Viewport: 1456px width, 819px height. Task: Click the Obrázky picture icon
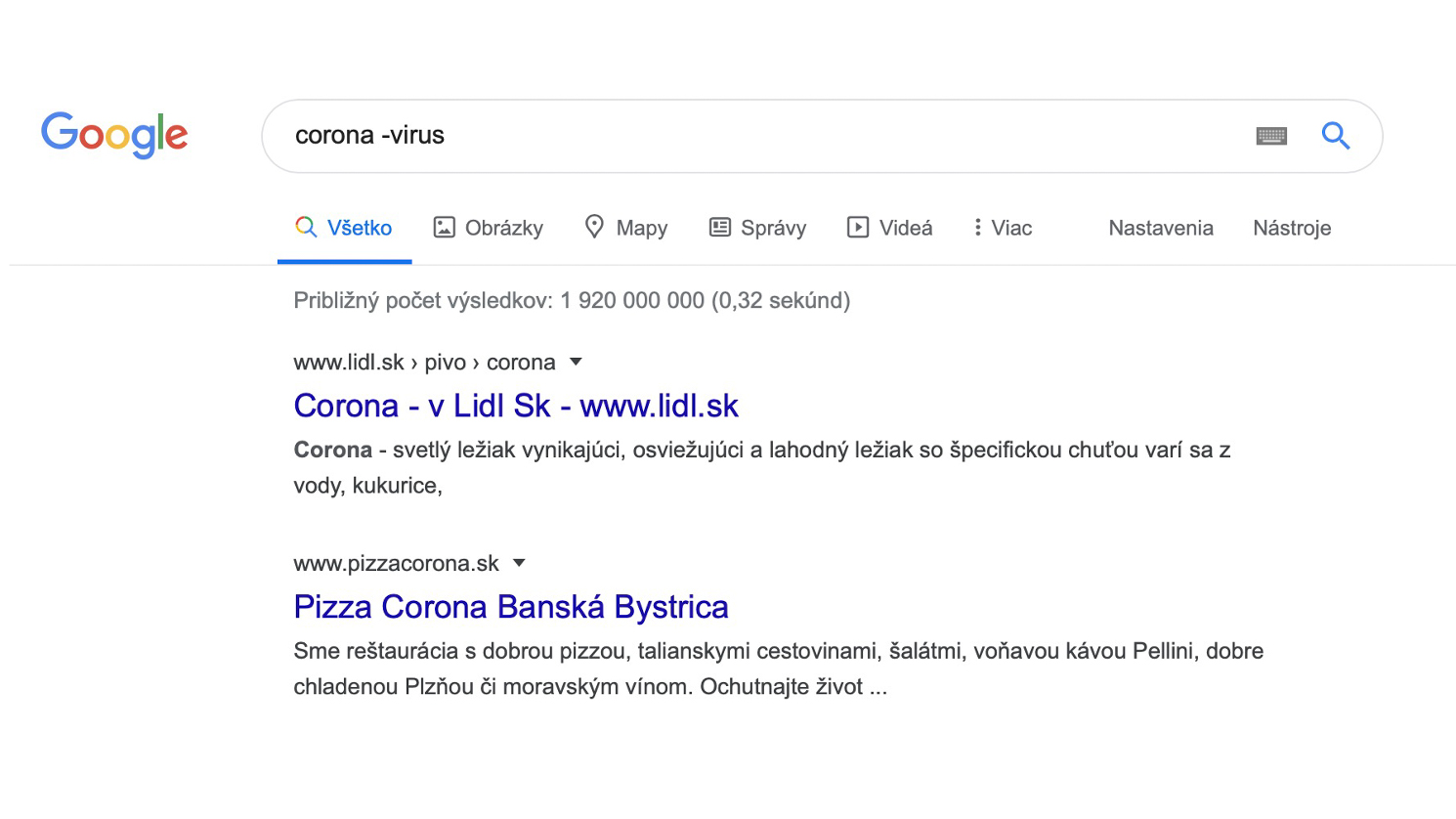point(445,228)
